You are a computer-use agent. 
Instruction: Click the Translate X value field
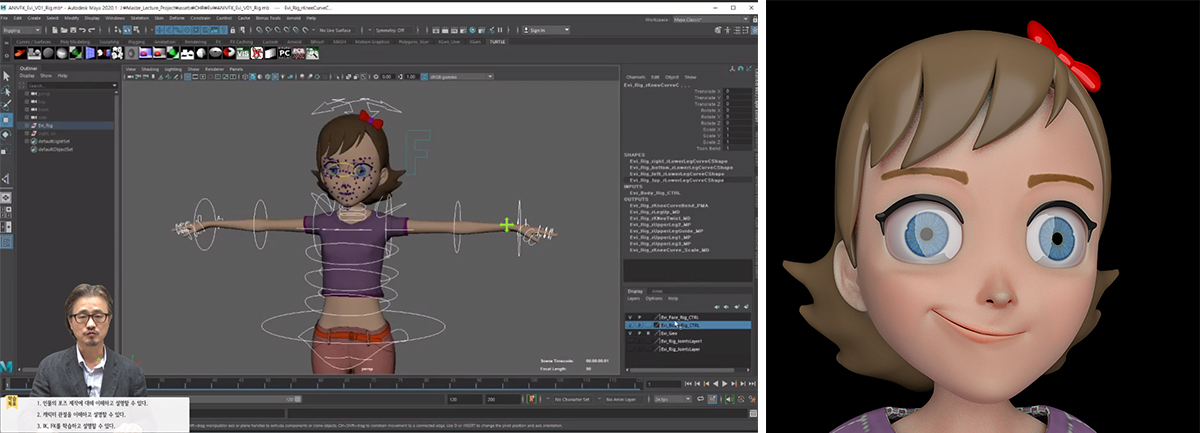[738, 91]
